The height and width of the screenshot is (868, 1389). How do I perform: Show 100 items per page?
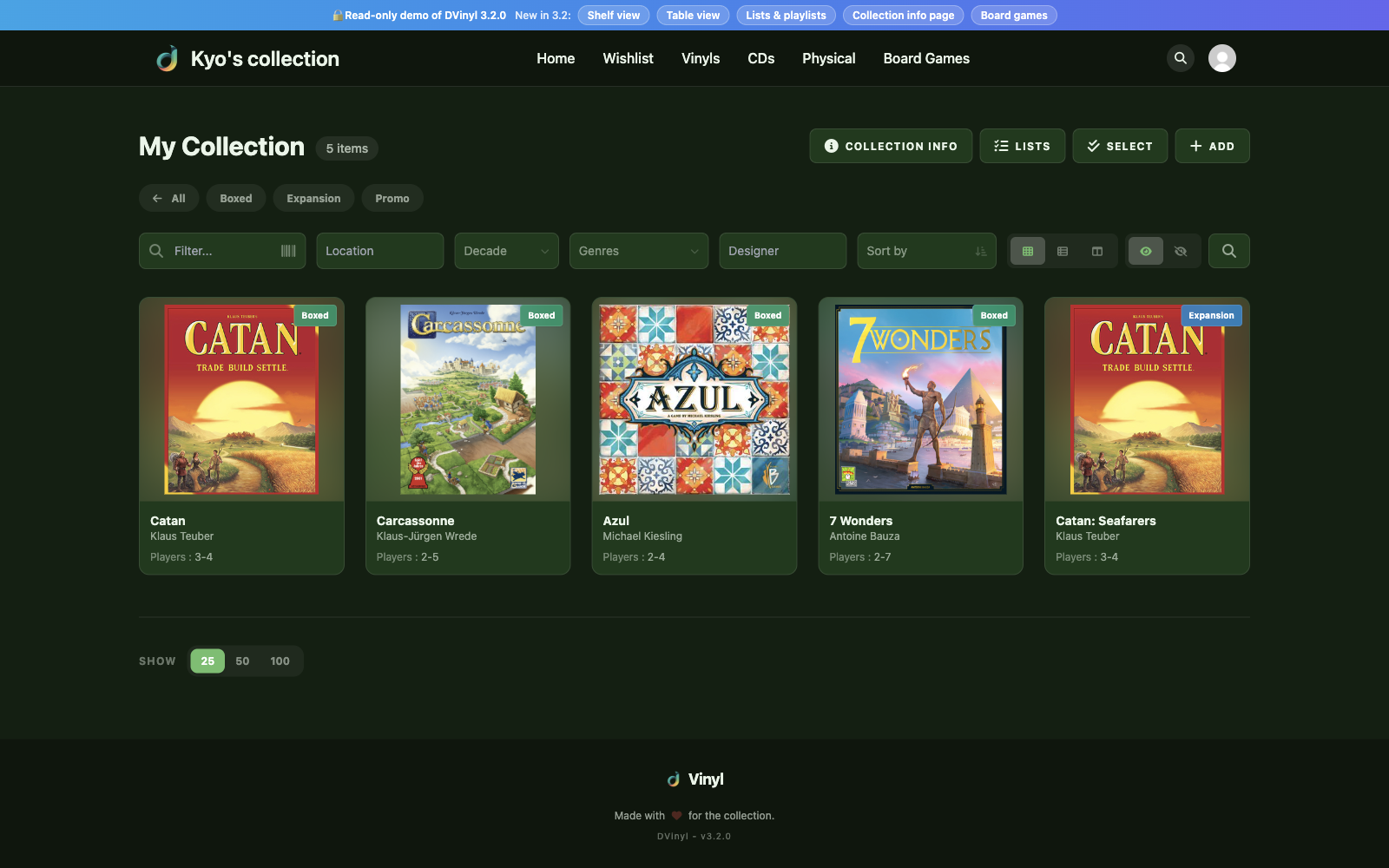coord(280,661)
